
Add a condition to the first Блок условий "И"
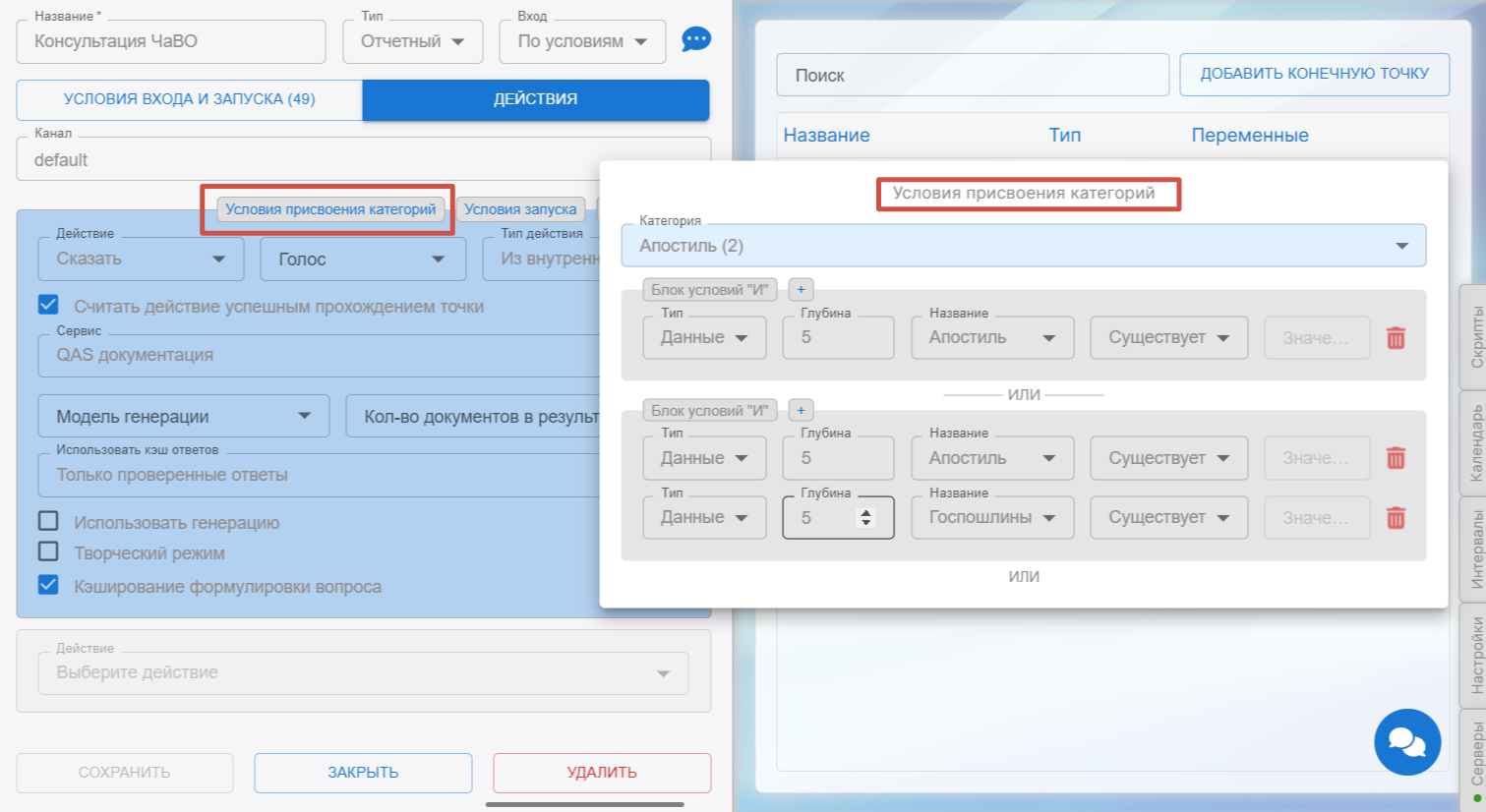(801, 290)
